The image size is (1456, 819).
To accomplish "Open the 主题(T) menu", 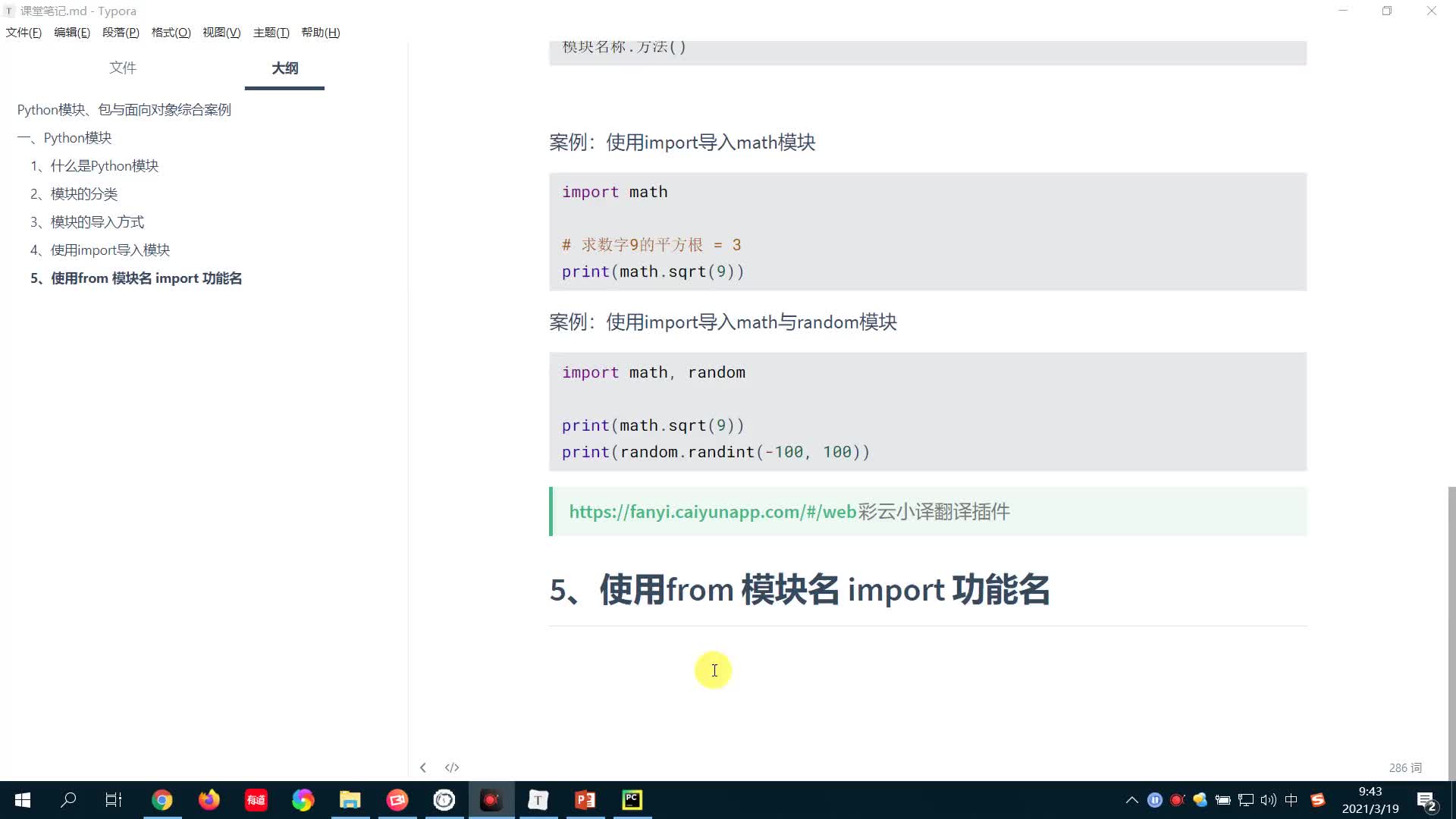I will 271,33.
